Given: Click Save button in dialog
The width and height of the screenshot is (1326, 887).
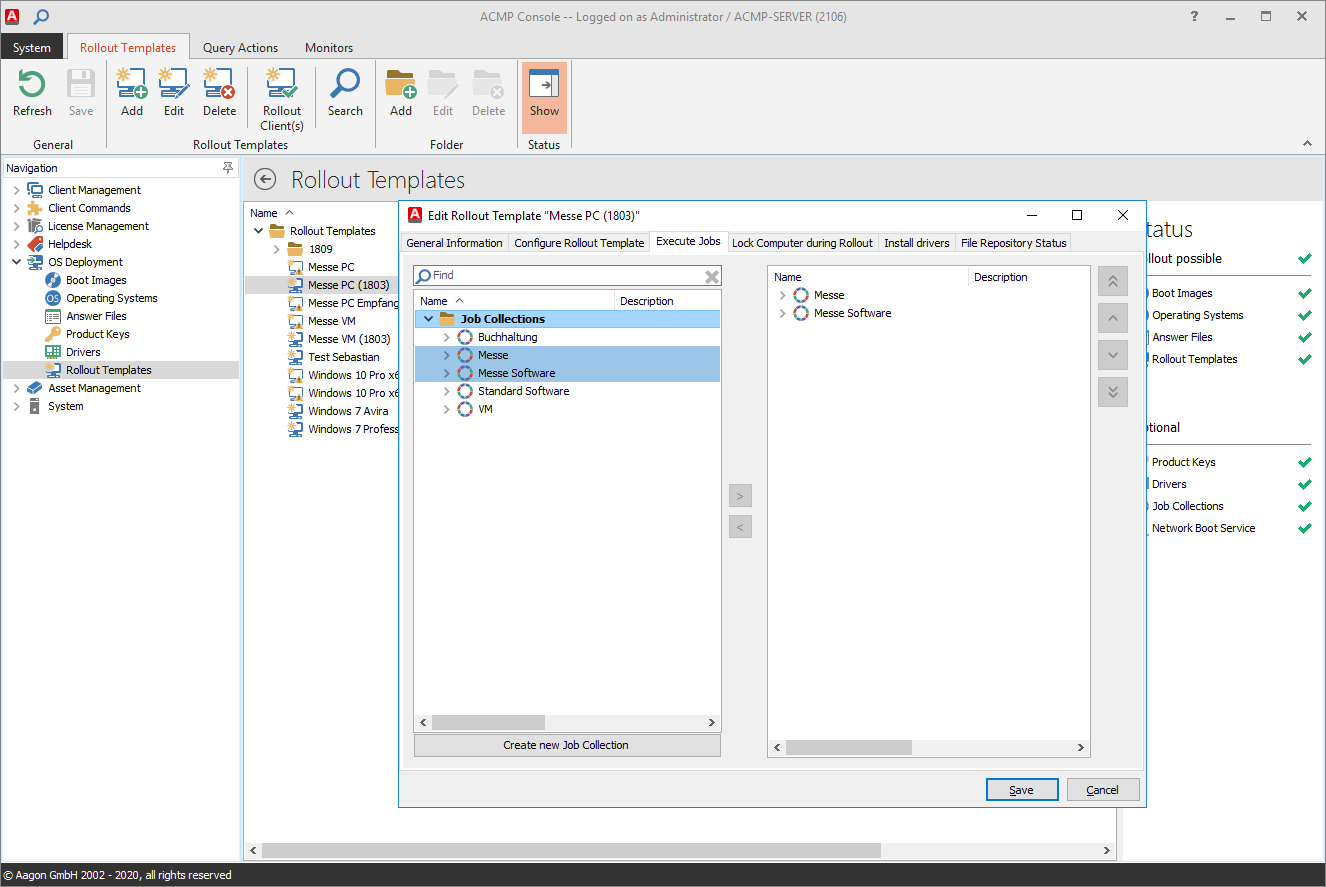Looking at the screenshot, I should pos(1022,790).
